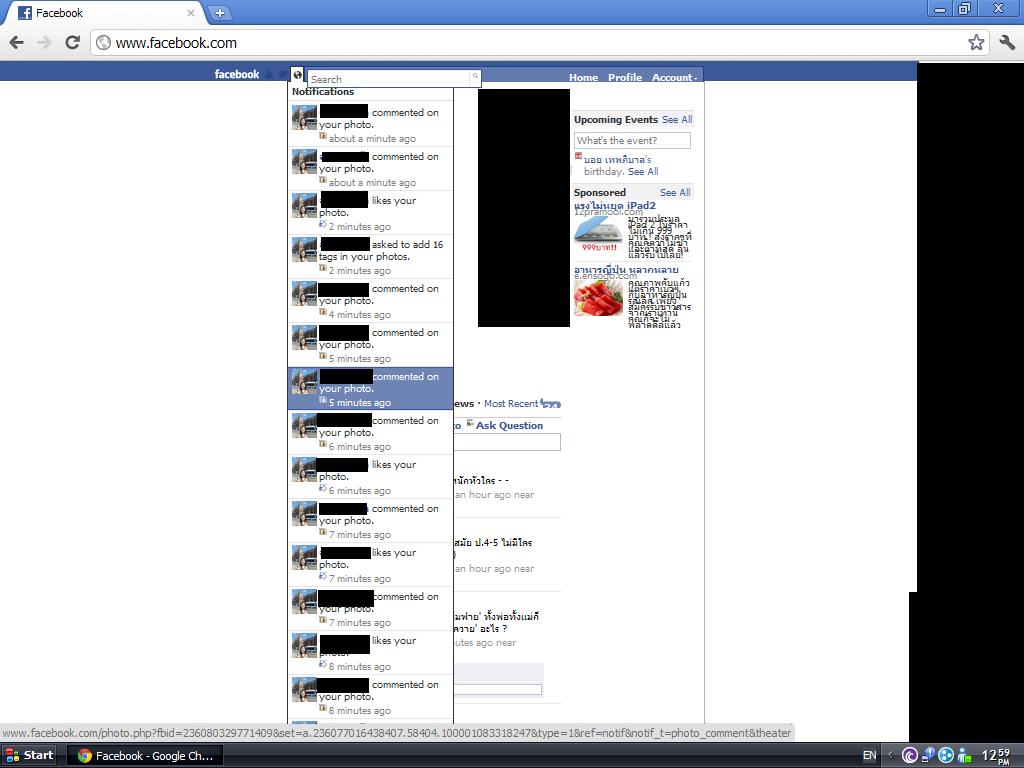Image resolution: width=1024 pixels, height=768 pixels.
Task: Click the site info globe in address bar
Action: click(103, 42)
